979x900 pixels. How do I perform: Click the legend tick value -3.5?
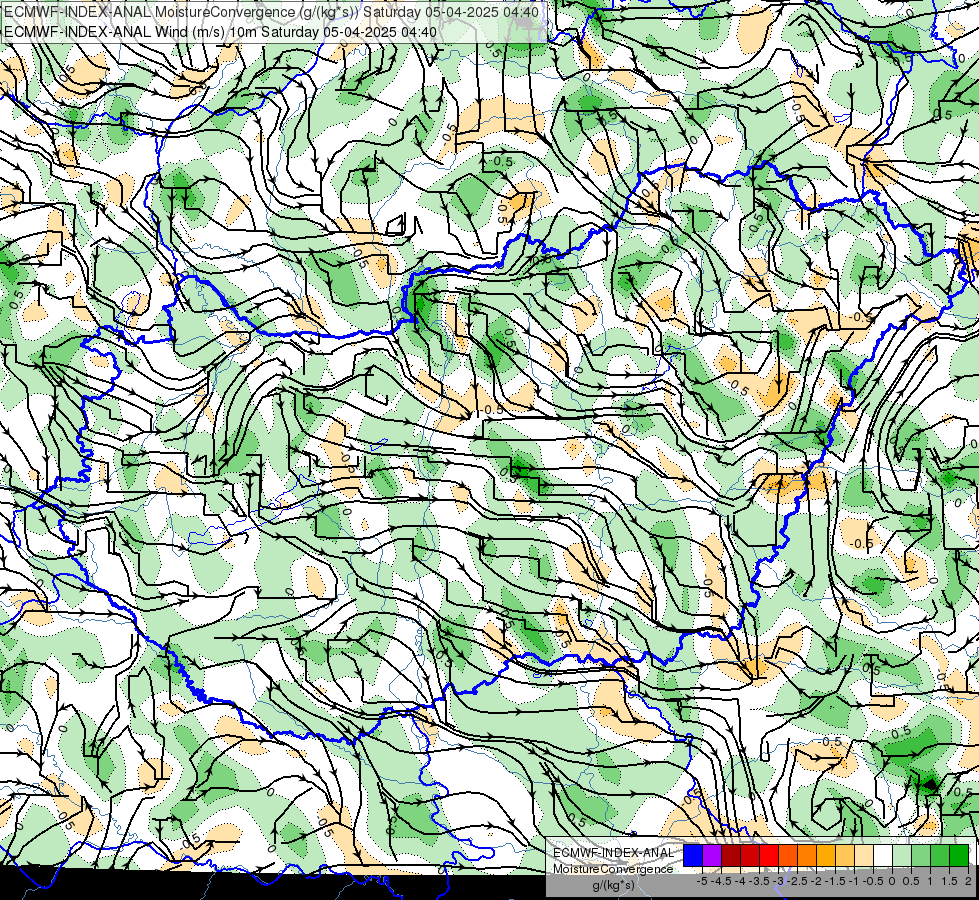[x=760, y=881]
